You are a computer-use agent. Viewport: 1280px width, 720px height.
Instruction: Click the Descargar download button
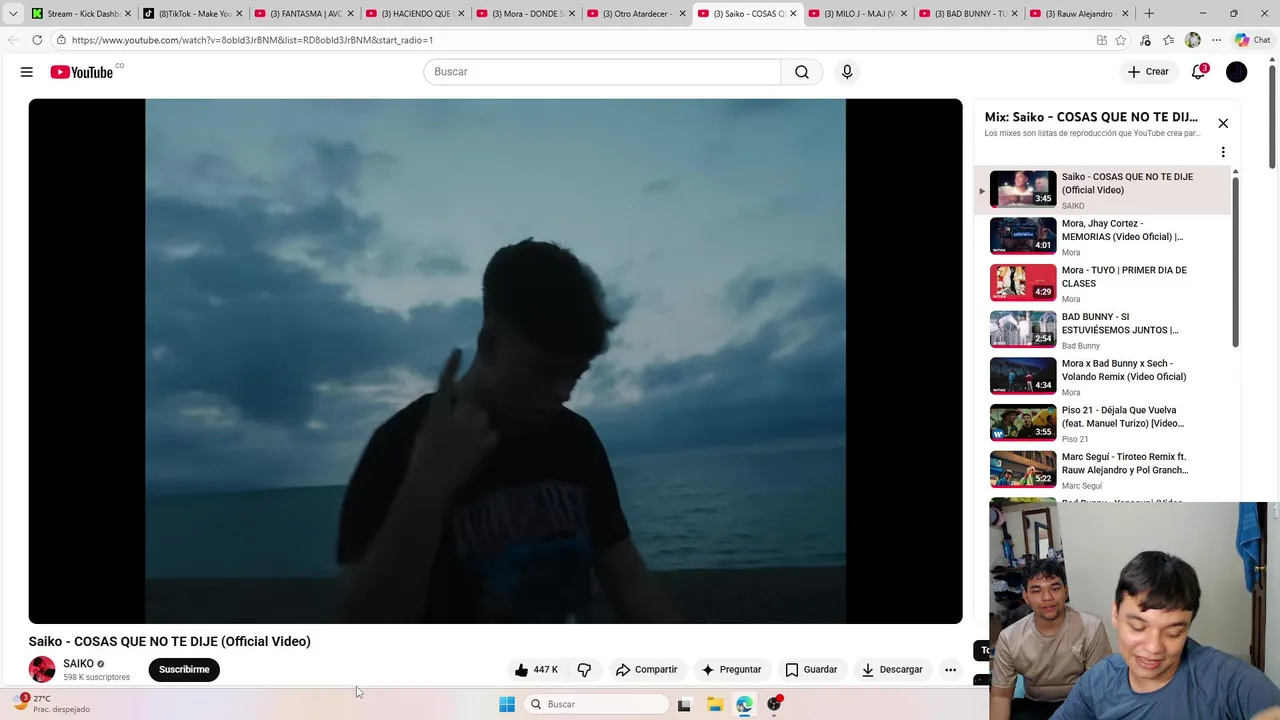point(892,670)
